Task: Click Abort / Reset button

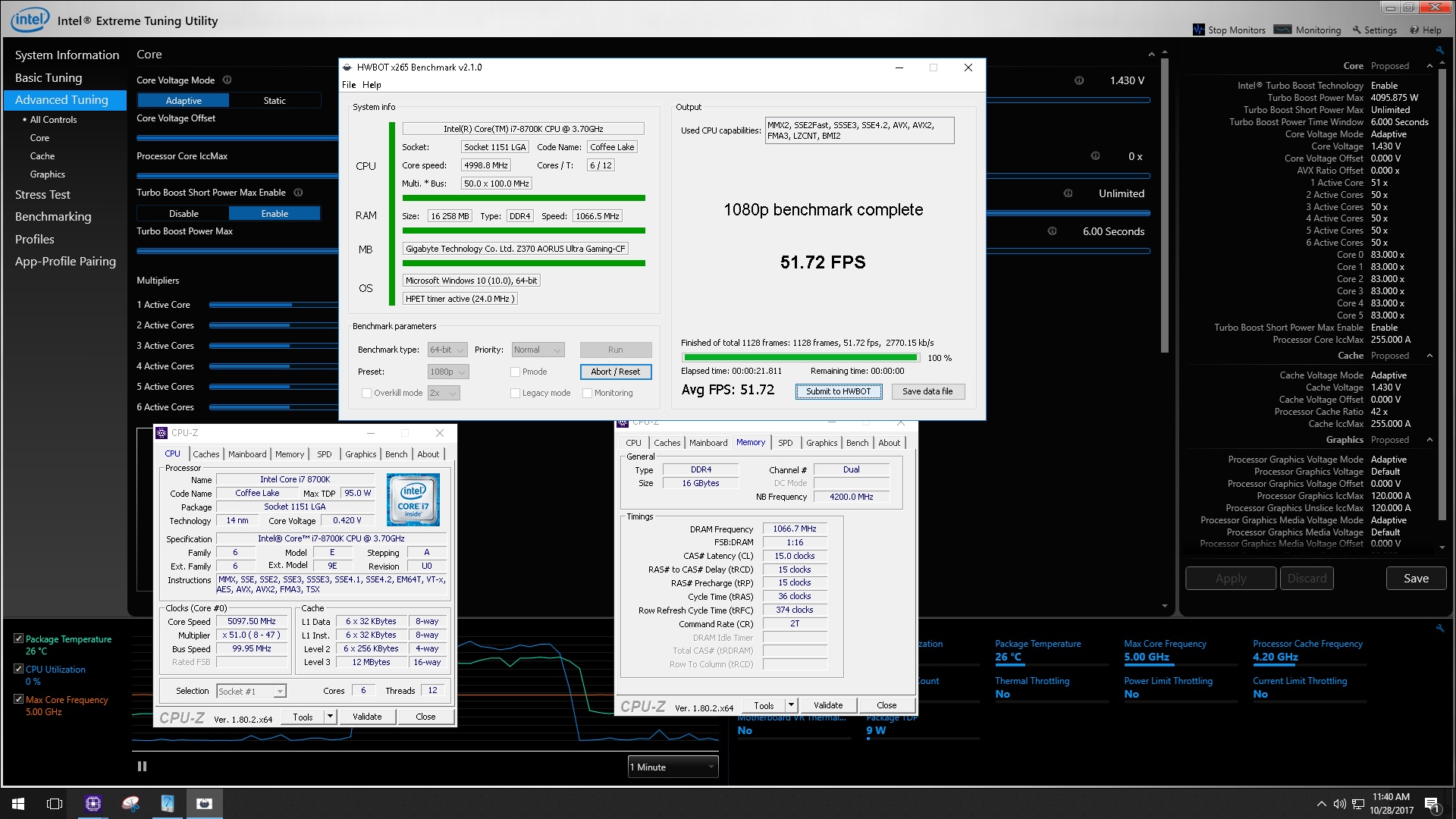Action: [615, 372]
